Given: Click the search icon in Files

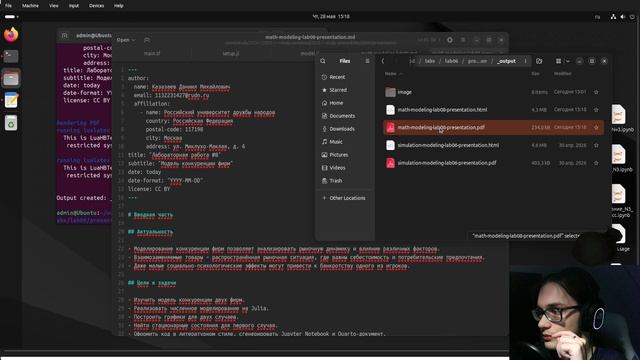Looking at the screenshot, I should (323, 61).
